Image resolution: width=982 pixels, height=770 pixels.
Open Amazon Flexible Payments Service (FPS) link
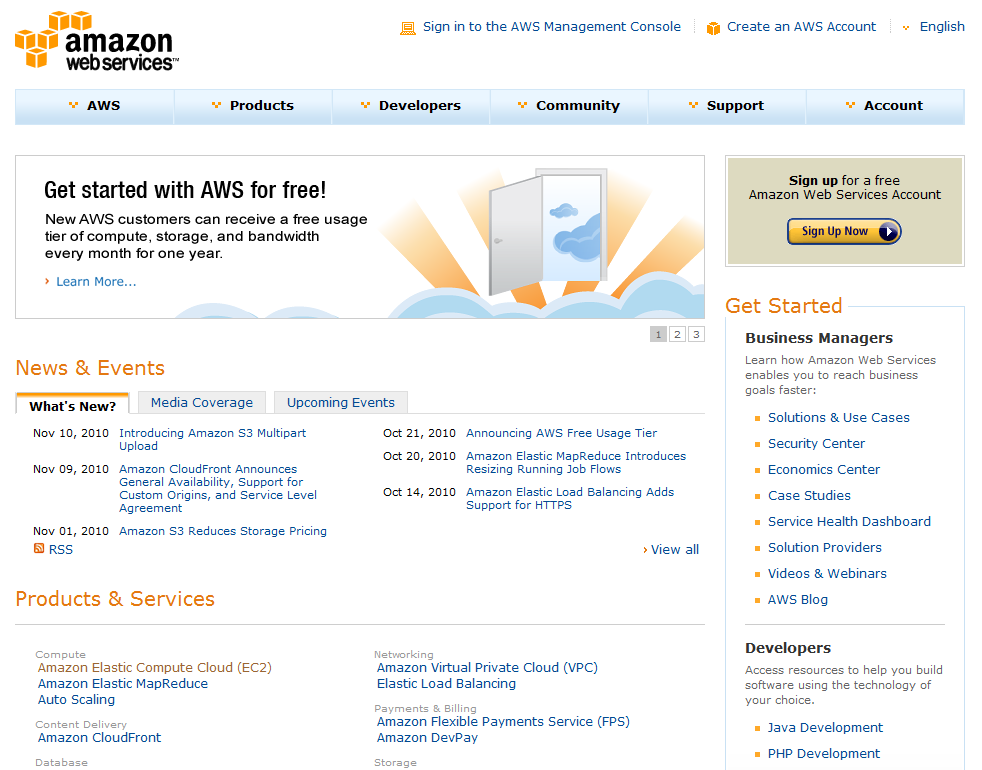point(503,722)
